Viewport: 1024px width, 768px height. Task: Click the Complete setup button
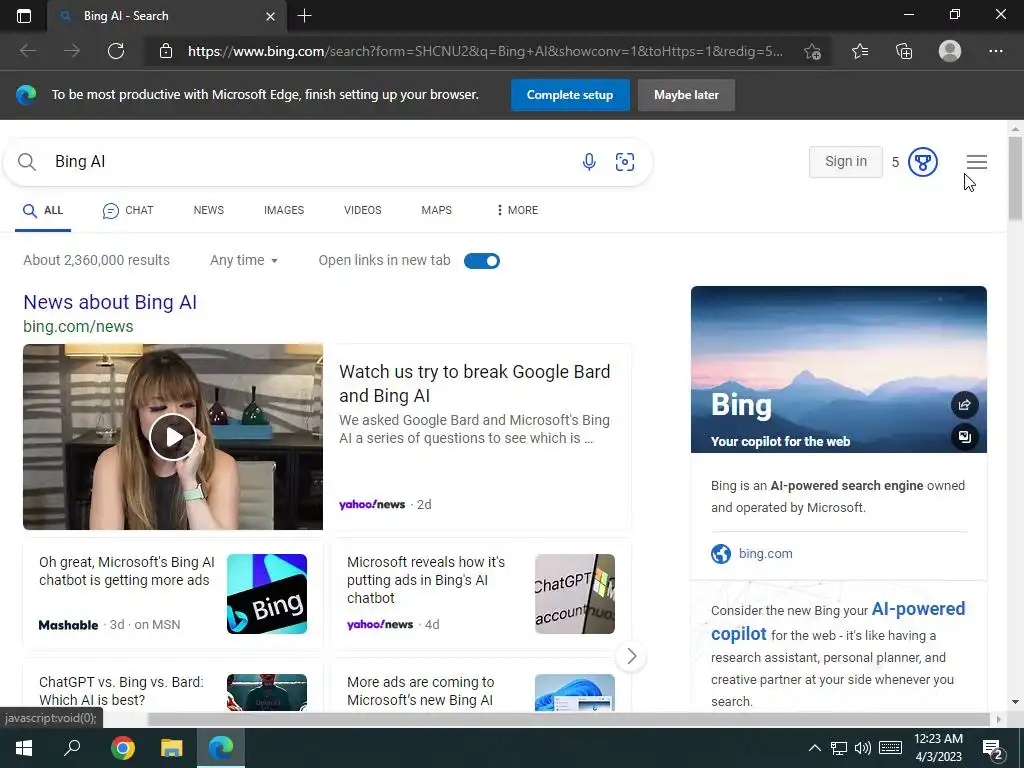[570, 95]
